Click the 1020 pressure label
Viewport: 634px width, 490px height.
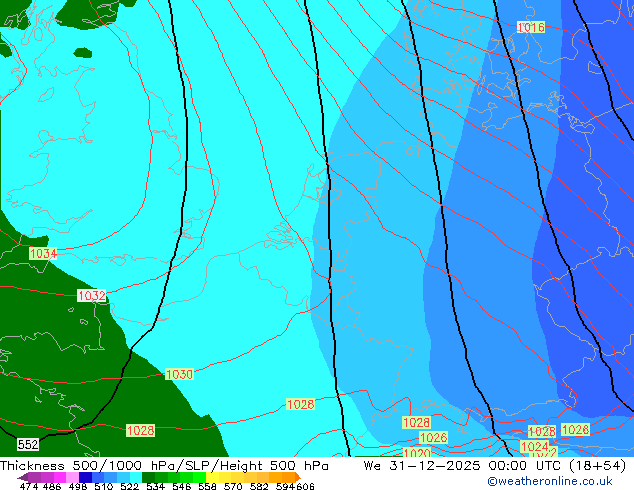(417, 453)
